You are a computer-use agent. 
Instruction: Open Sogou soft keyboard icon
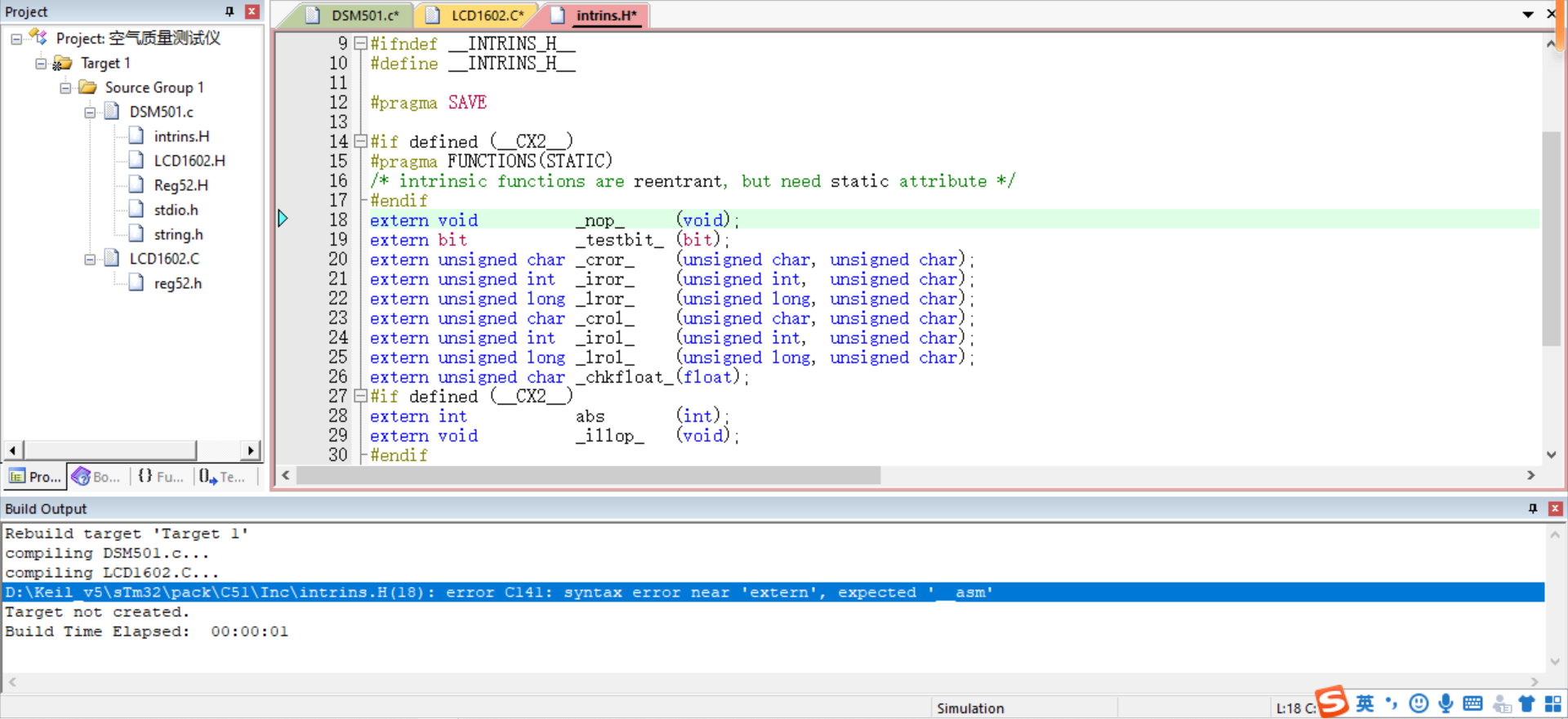point(1472,703)
